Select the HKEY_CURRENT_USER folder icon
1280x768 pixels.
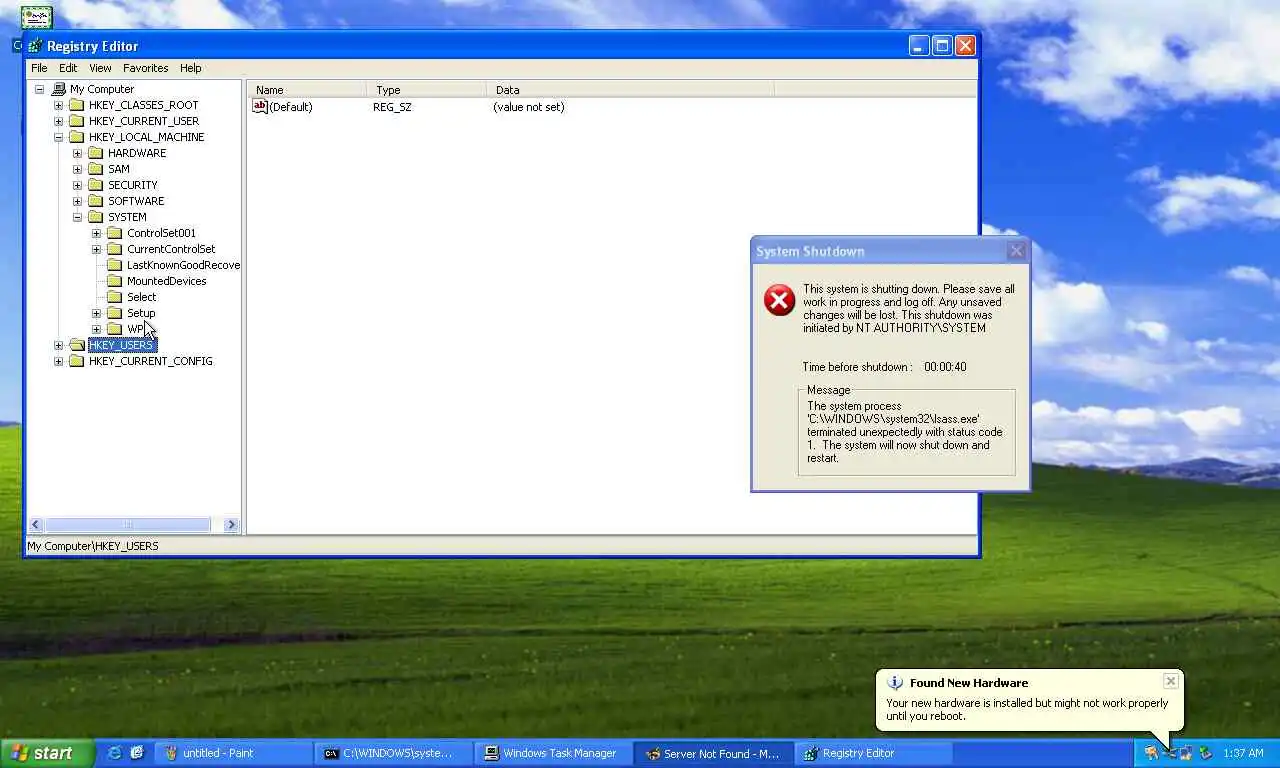click(77, 121)
